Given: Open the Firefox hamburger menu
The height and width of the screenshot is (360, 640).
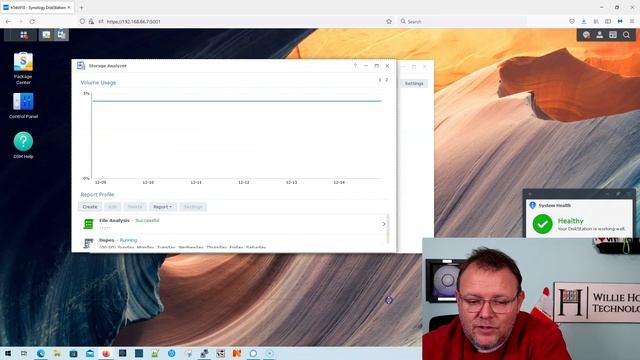Looking at the screenshot, I should tap(632, 21).
